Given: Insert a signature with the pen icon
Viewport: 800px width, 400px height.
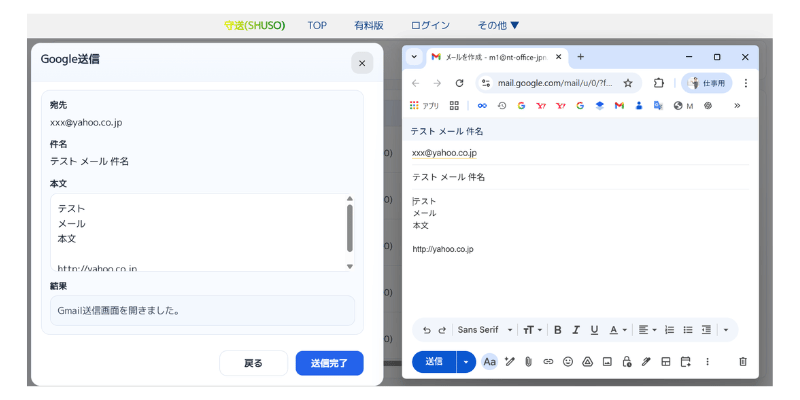Looking at the screenshot, I should tap(646, 362).
